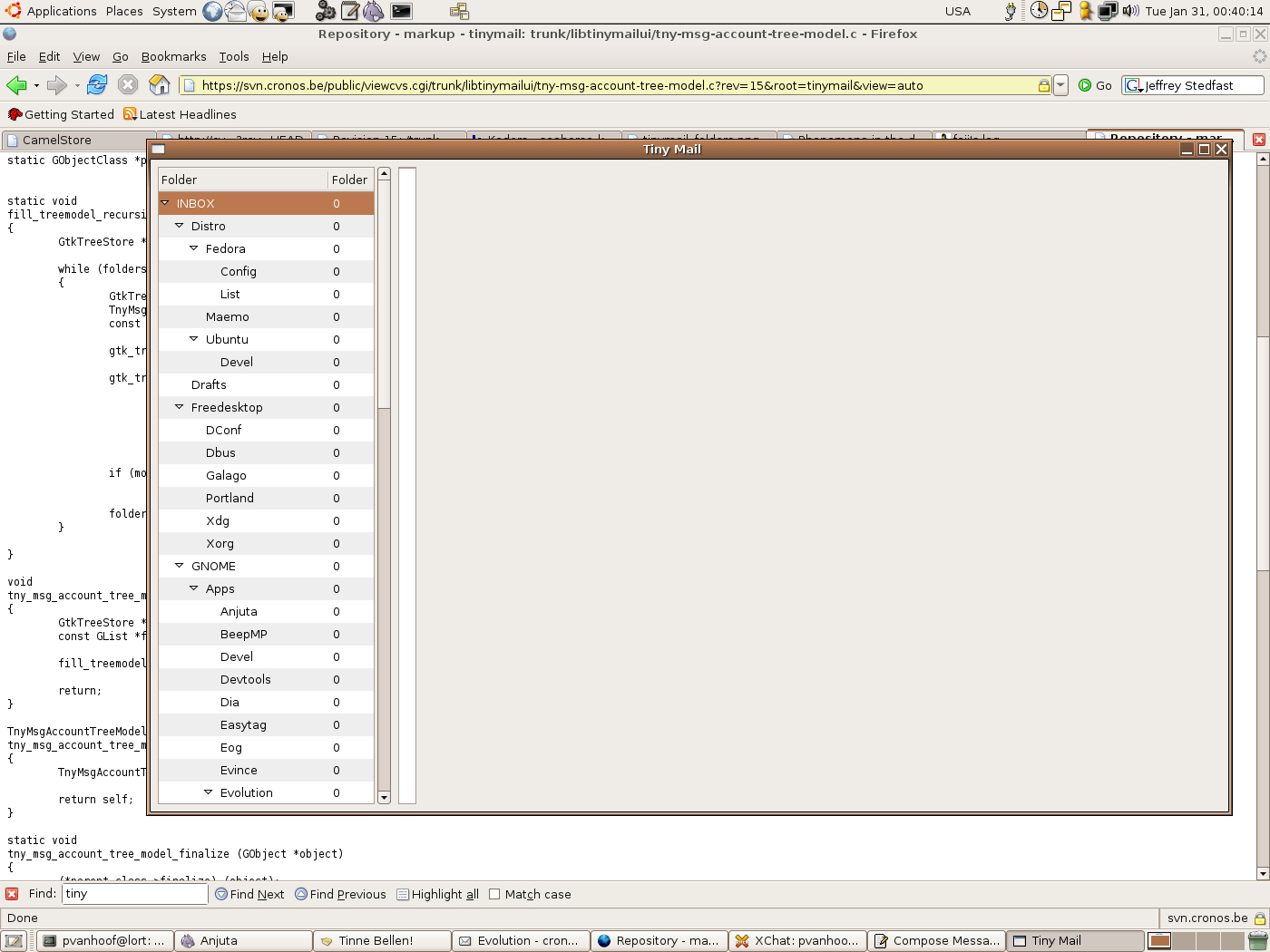Open the Firefox globe icon on the panel
Screen dimensions: 1270x952
(210, 12)
